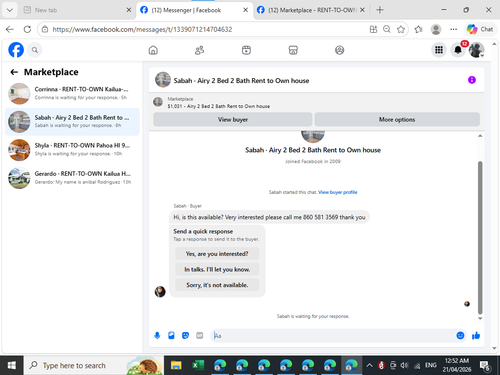Screen dimensions: 500x375
Task: Click the taskbar volume speaker icon
Action: 404,365
